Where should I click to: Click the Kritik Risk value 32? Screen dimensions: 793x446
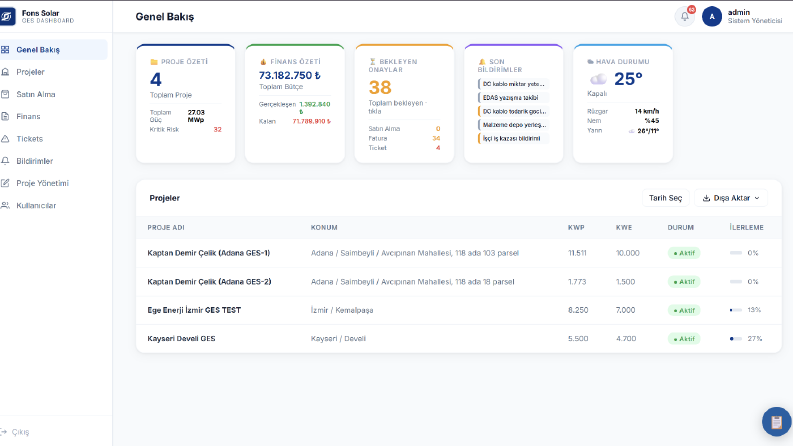pos(217,129)
